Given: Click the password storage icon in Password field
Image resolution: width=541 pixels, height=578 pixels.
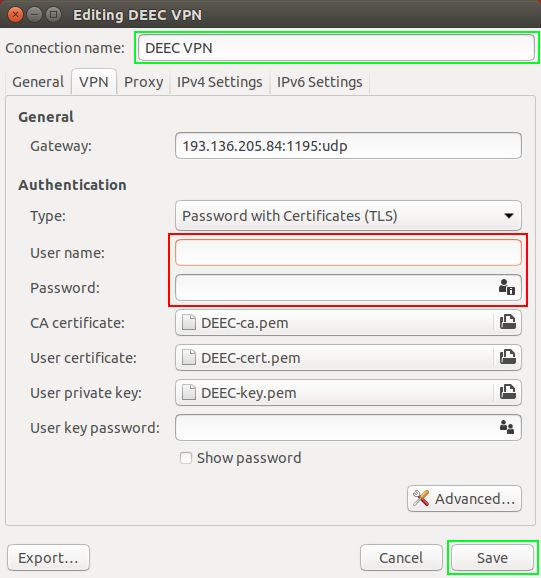Looking at the screenshot, I should pos(507,287).
